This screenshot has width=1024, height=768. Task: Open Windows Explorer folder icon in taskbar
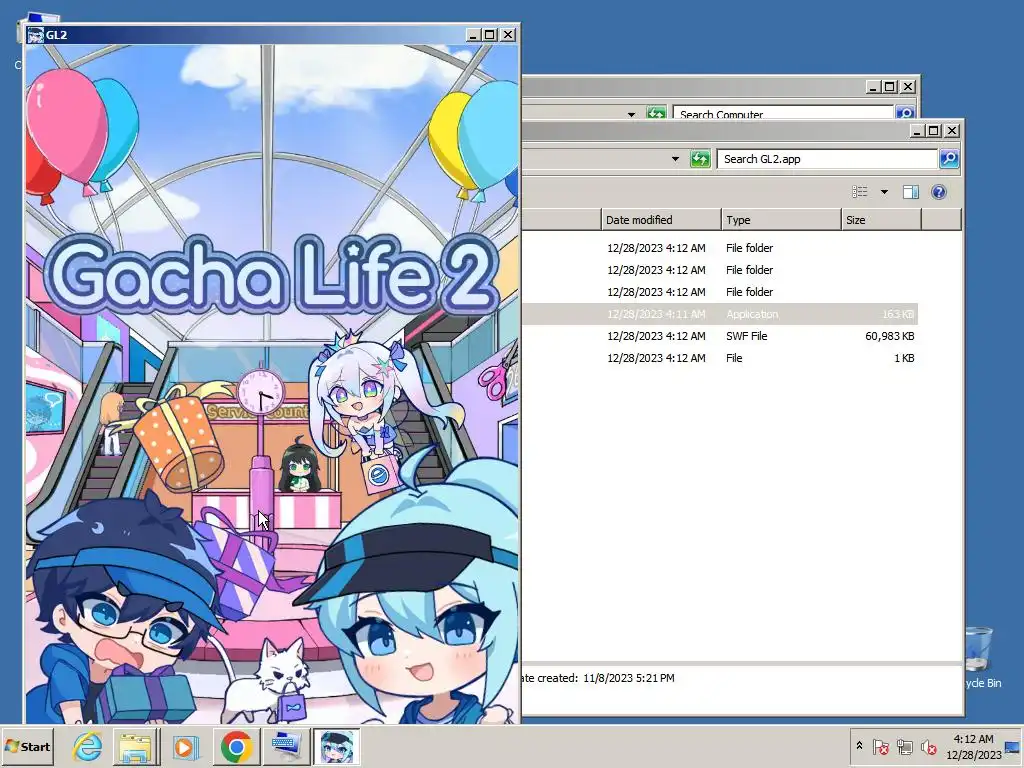click(136, 746)
